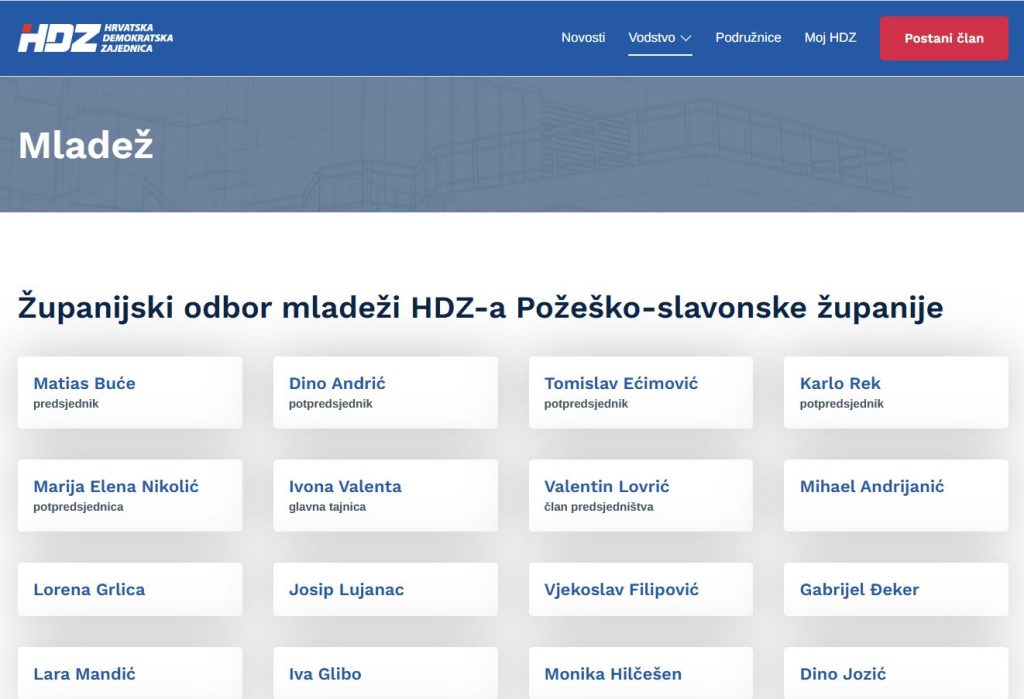The image size is (1024, 699).
Task: Click 'predsjednik' under Matias Buće
Action: (66, 404)
